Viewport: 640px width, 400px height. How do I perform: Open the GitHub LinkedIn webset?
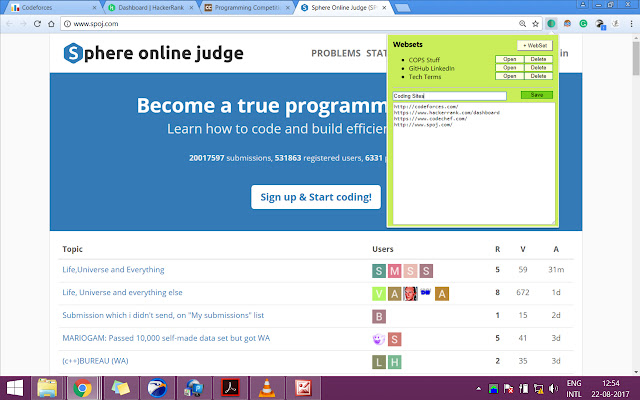point(509,68)
